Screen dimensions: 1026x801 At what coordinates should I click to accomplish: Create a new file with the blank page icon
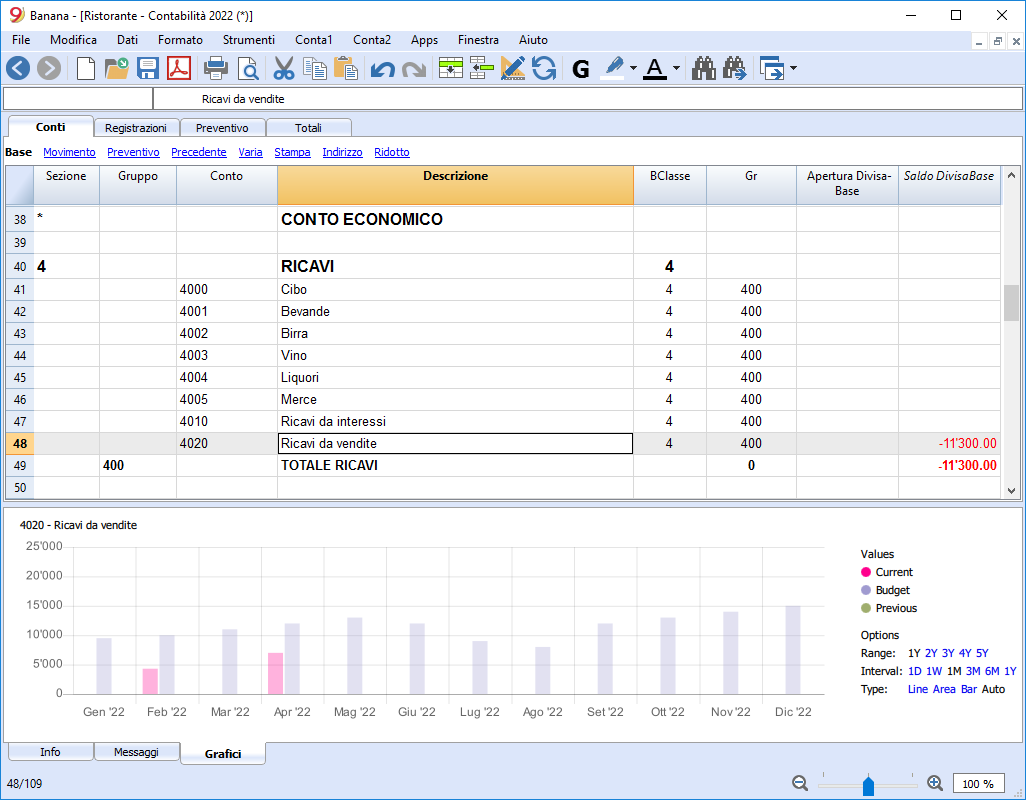pos(86,68)
